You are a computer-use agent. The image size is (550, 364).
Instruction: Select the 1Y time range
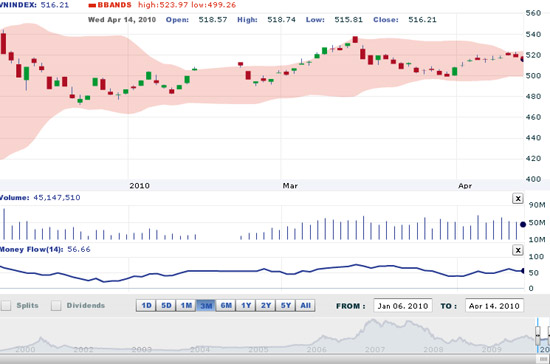tap(246, 305)
